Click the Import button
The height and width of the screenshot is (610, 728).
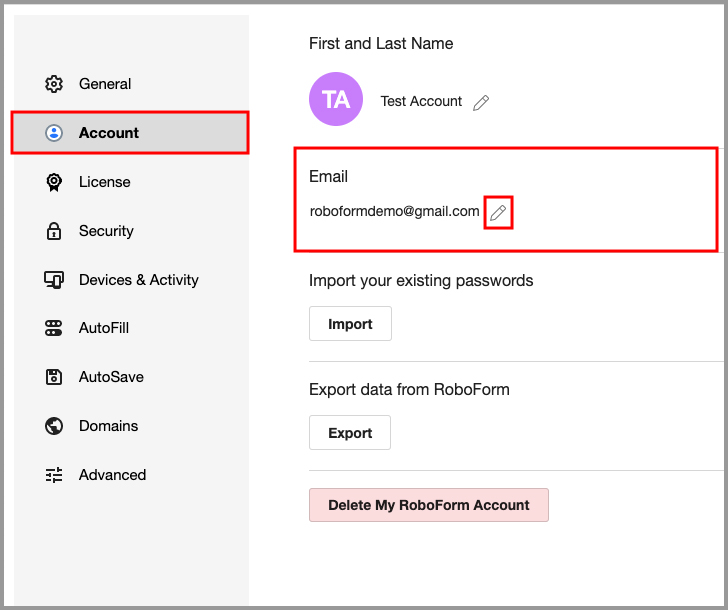pos(351,324)
